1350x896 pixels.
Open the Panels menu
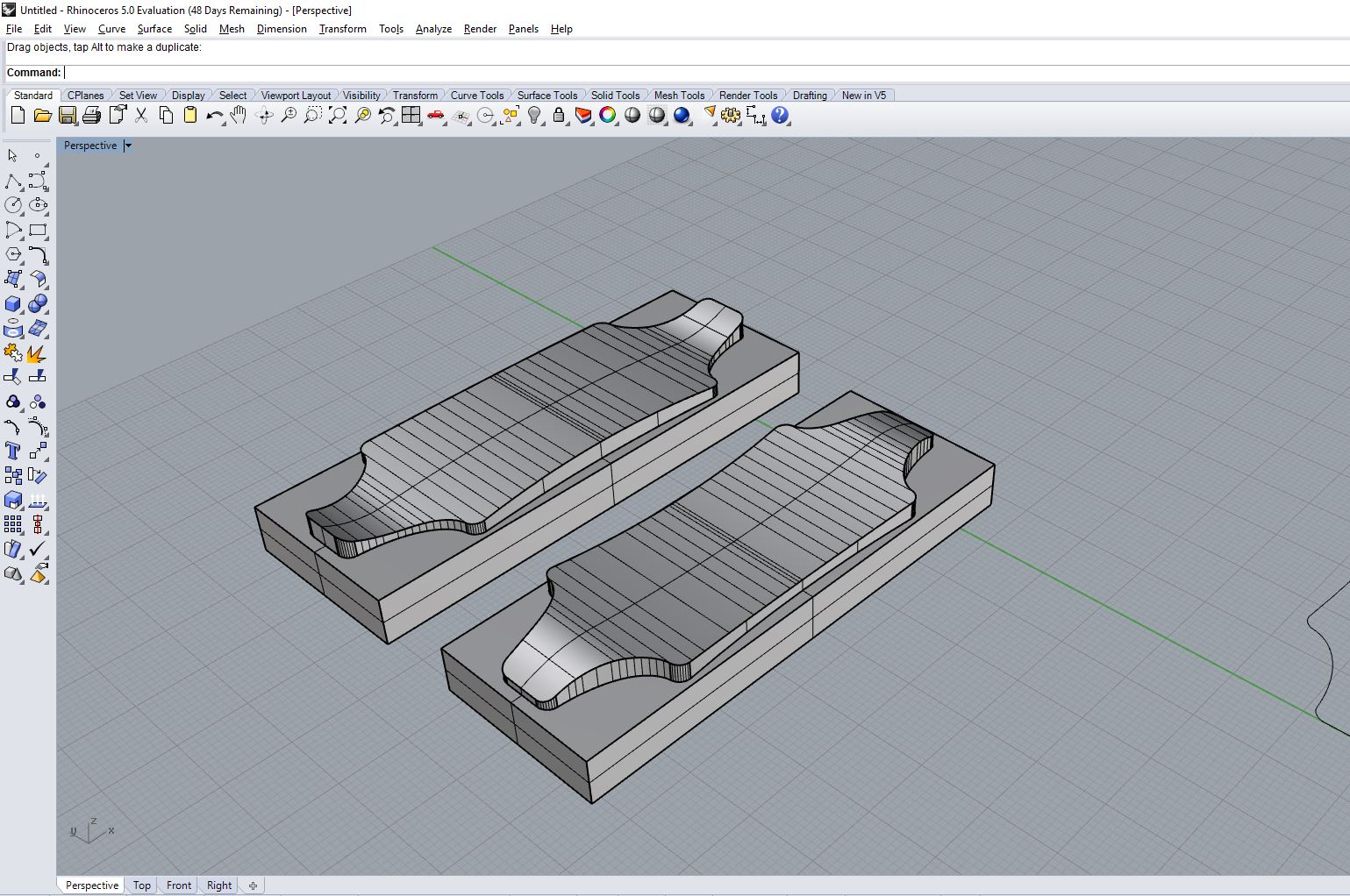[x=524, y=29]
